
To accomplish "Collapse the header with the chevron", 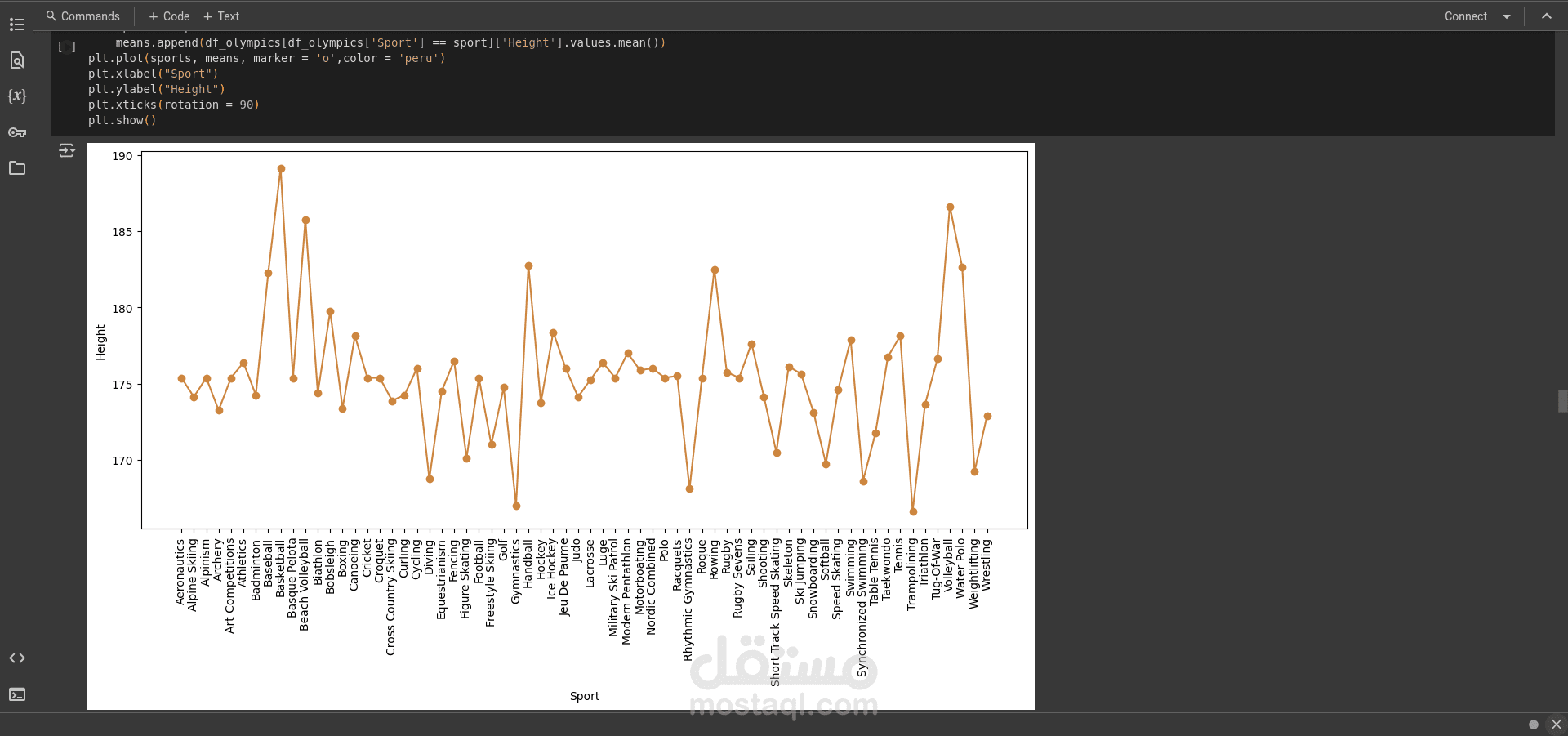I will pyautogui.click(x=1547, y=16).
